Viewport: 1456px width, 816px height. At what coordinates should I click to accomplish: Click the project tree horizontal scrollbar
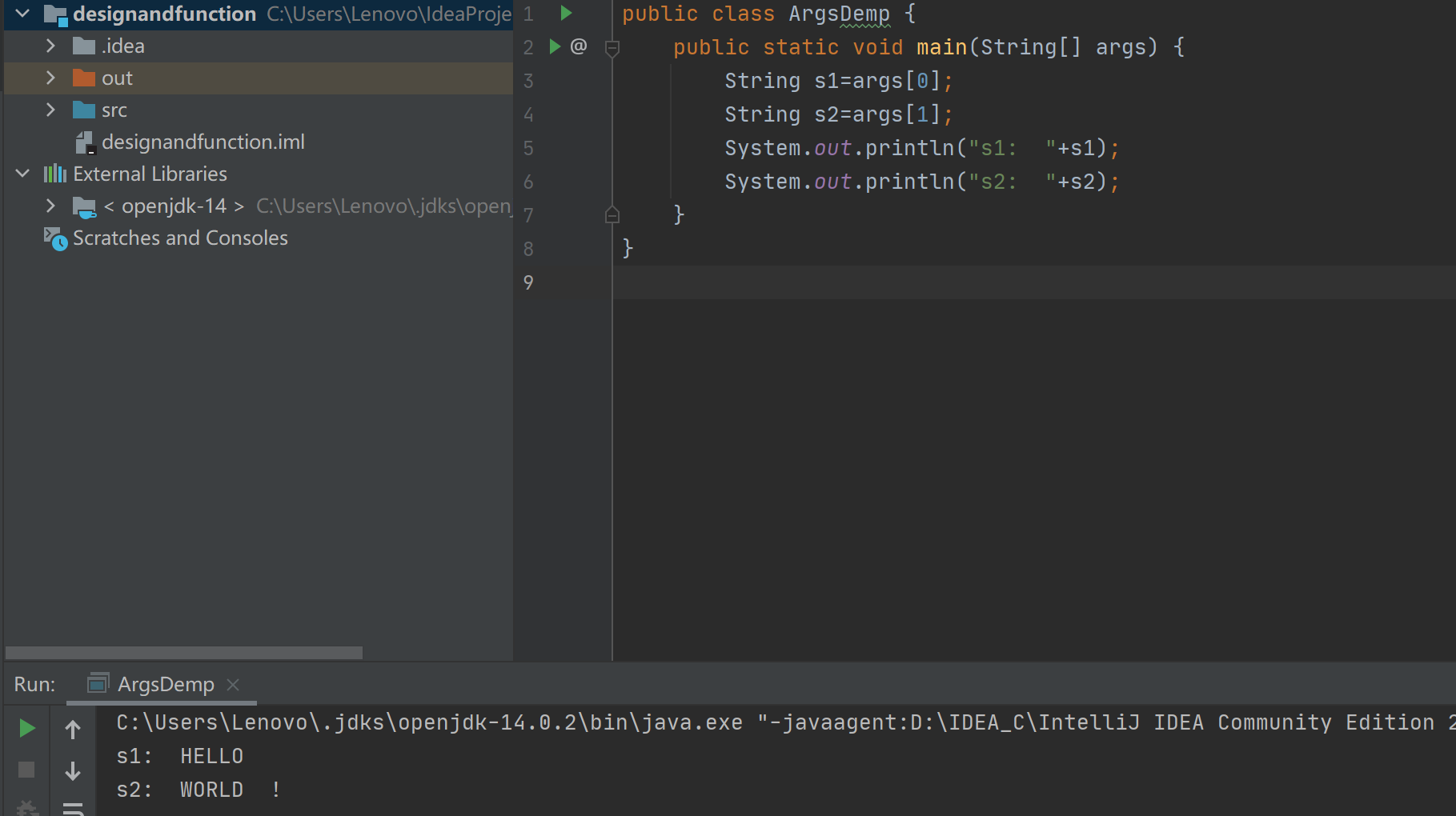pos(184,653)
